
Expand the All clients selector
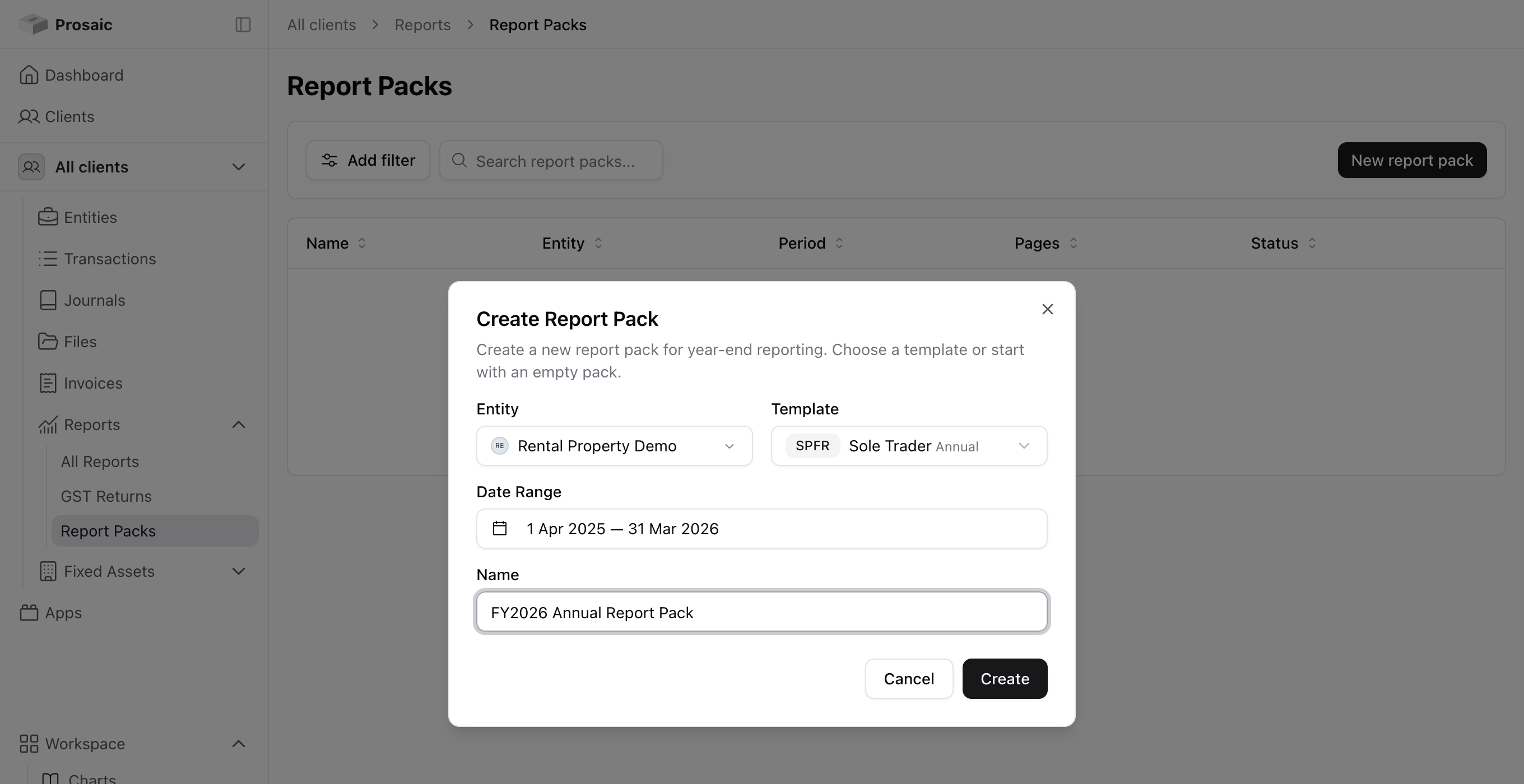(134, 167)
